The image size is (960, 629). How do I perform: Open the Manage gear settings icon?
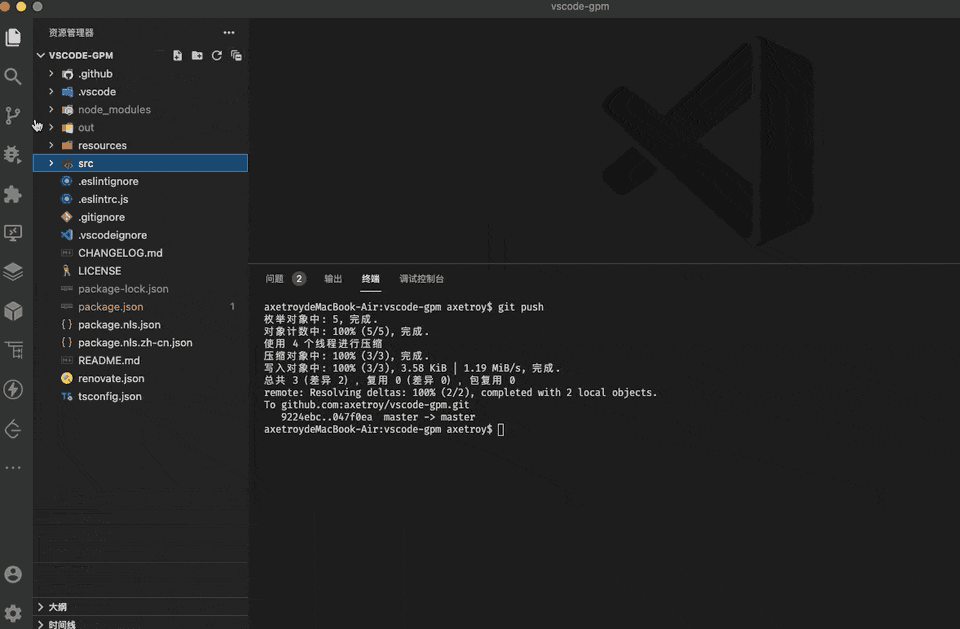coord(13,613)
